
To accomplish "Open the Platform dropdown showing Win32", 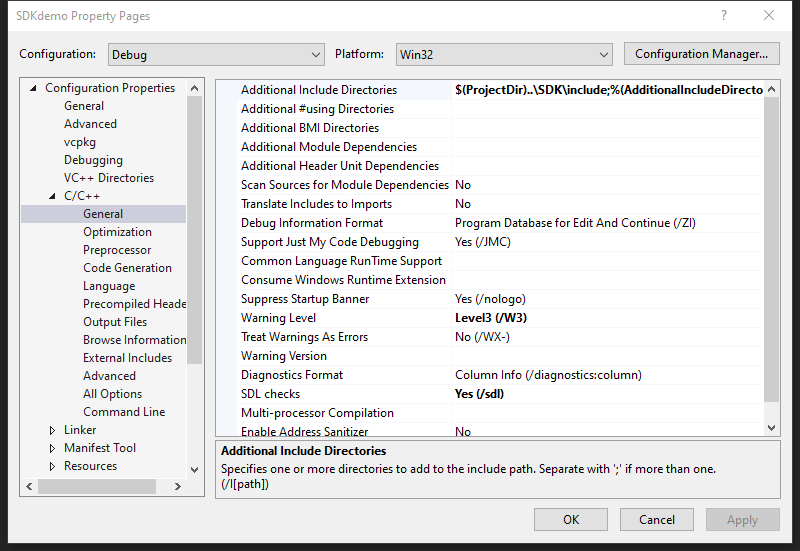I will coord(502,54).
